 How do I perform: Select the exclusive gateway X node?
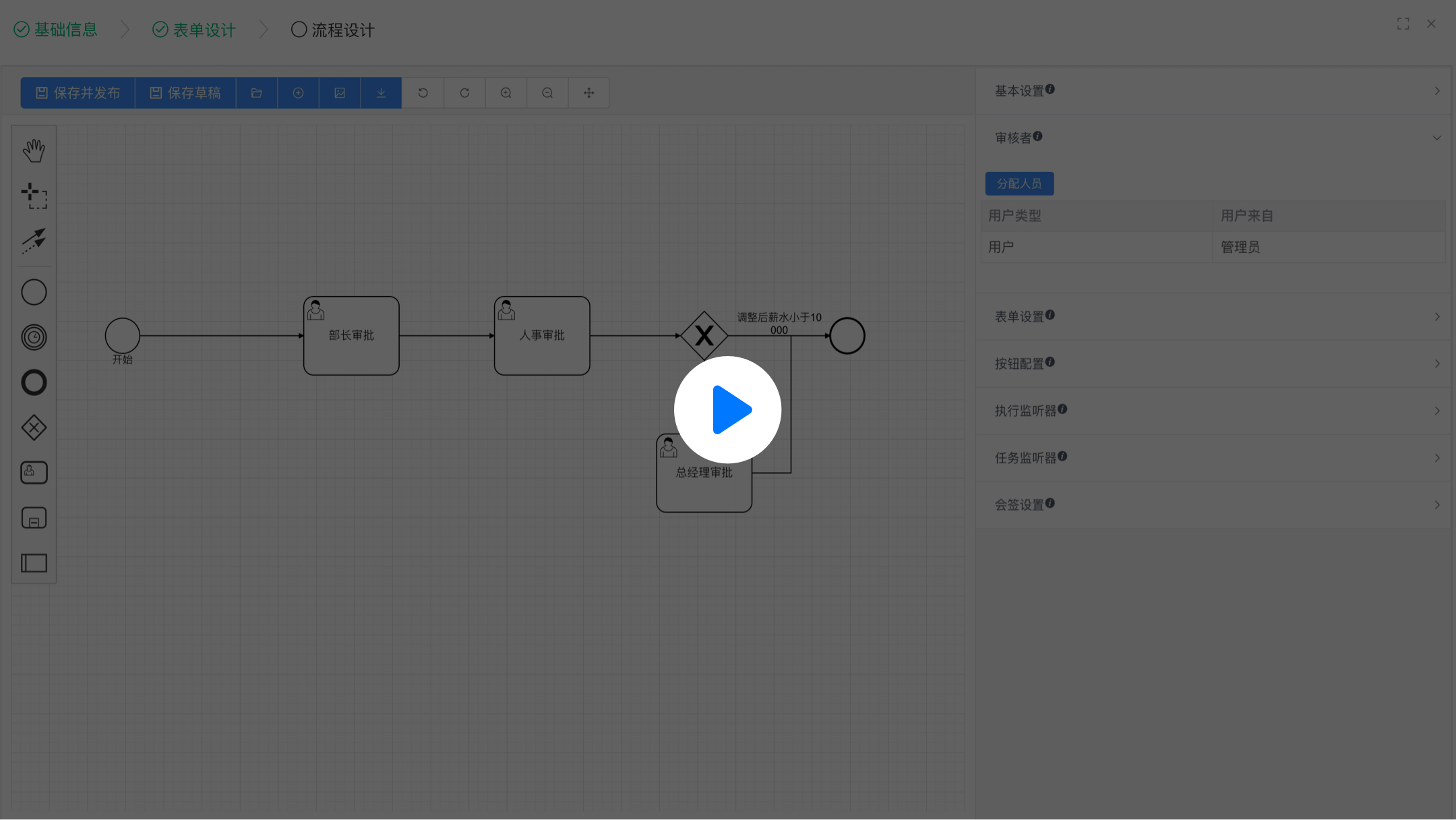tap(704, 335)
